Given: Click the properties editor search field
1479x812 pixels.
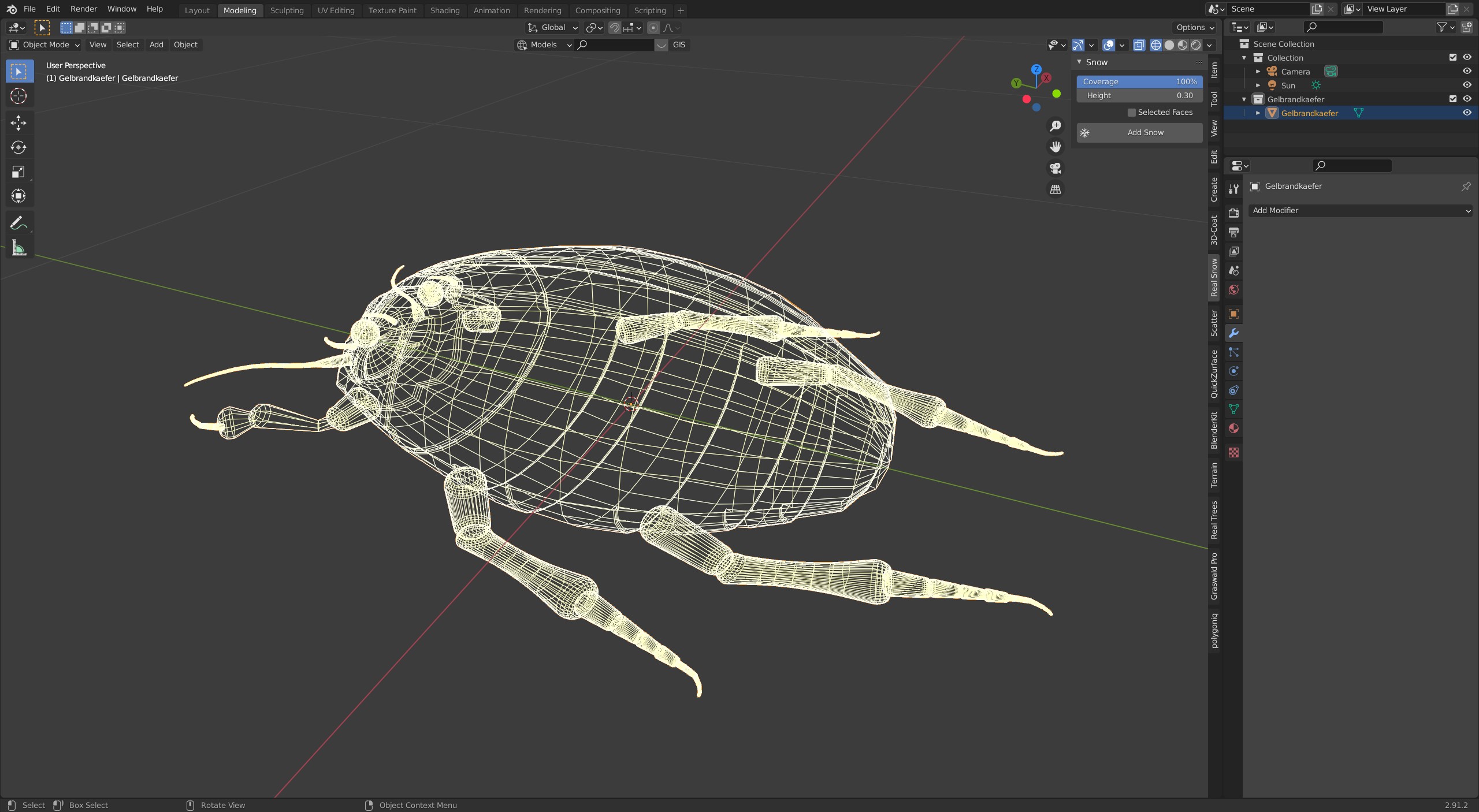Looking at the screenshot, I should point(1352,166).
